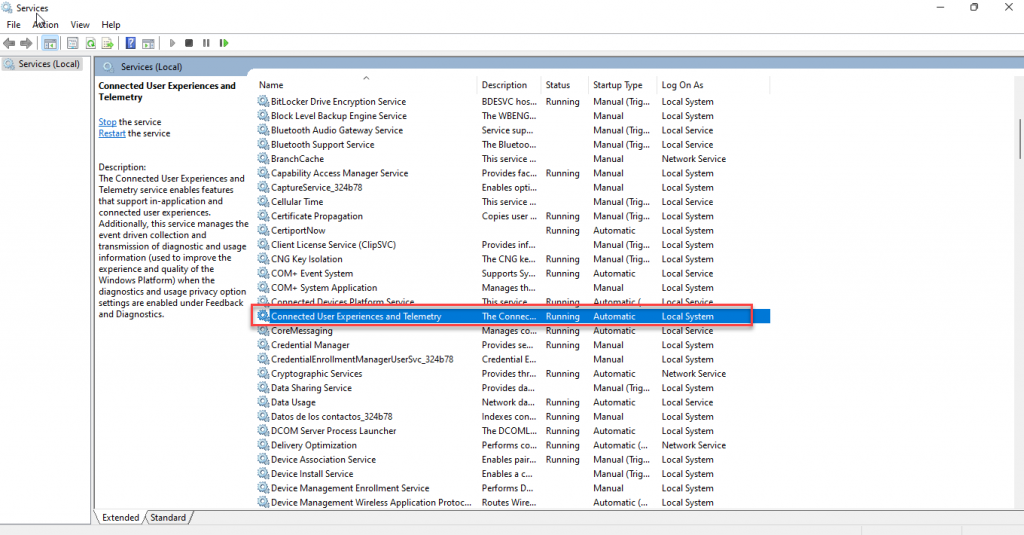Click the gear icon beside Credential Manager
This screenshot has width=1024, height=535.
tap(263, 345)
